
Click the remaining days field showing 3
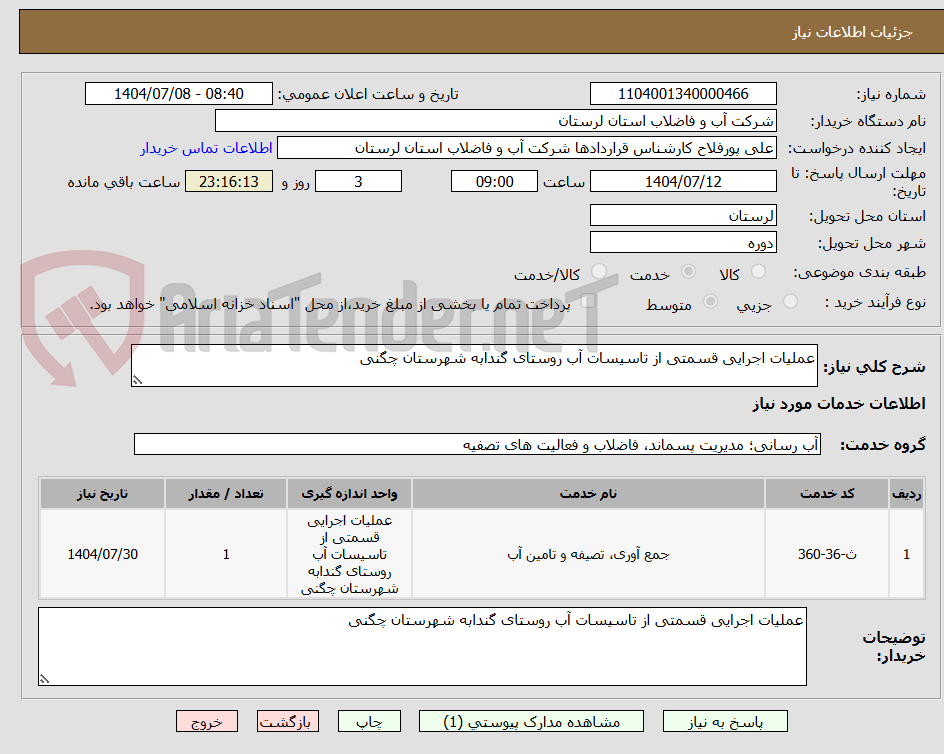click(358, 181)
